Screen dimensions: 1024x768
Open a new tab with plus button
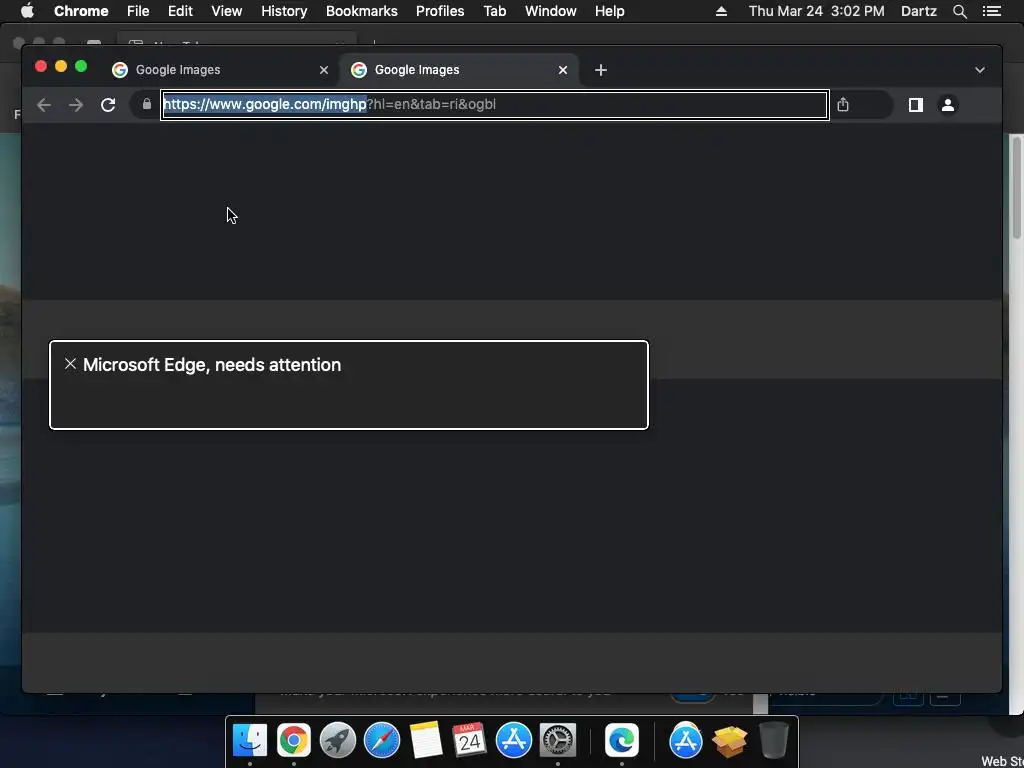[601, 70]
